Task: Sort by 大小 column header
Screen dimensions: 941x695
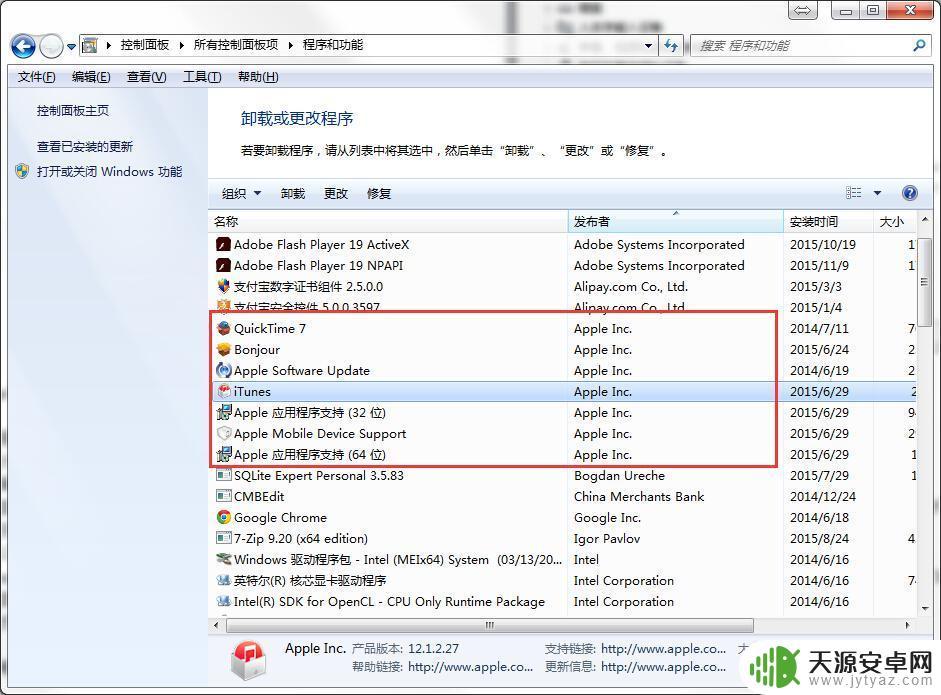Action: tap(894, 221)
